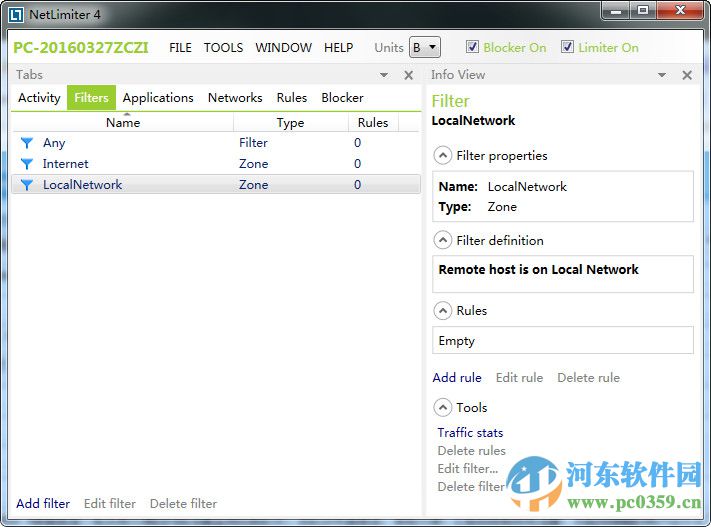Click the Delete rule link
The height and width of the screenshot is (527, 711).
tap(588, 377)
